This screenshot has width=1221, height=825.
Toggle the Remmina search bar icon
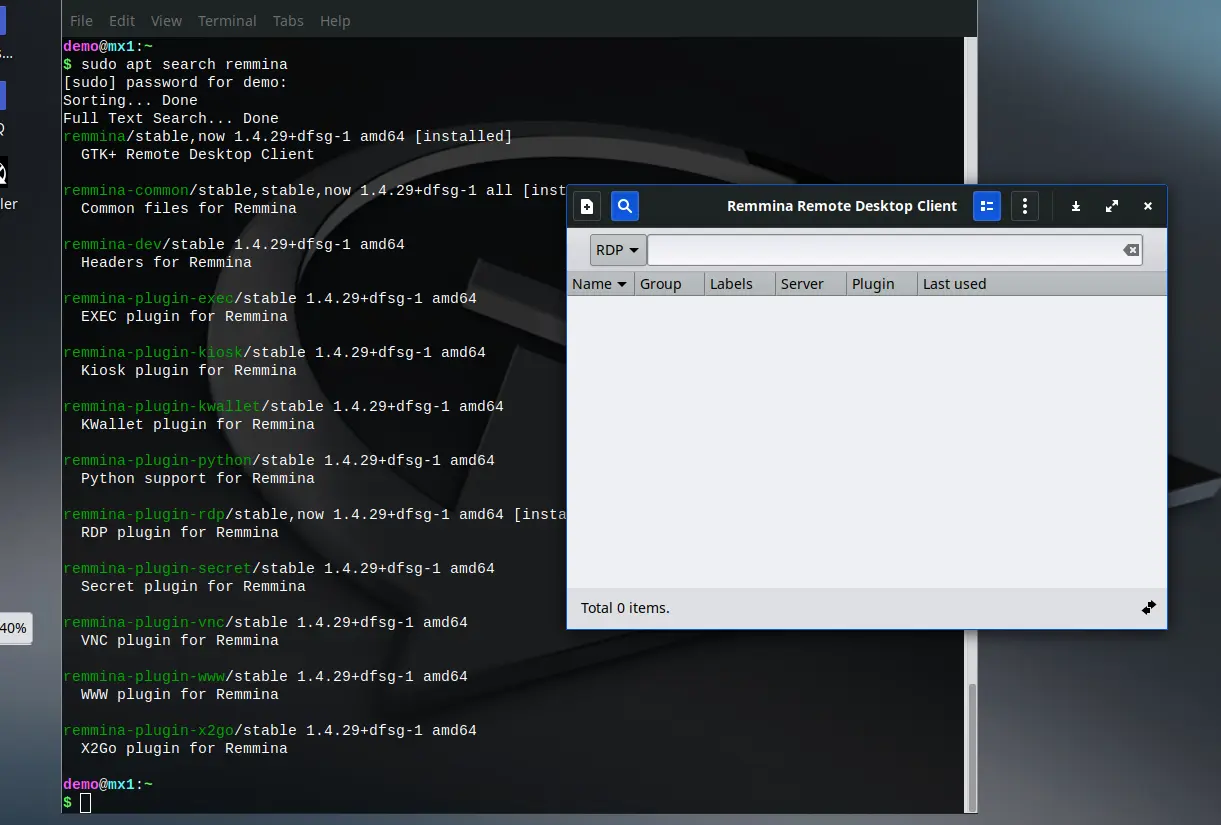coord(625,206)
